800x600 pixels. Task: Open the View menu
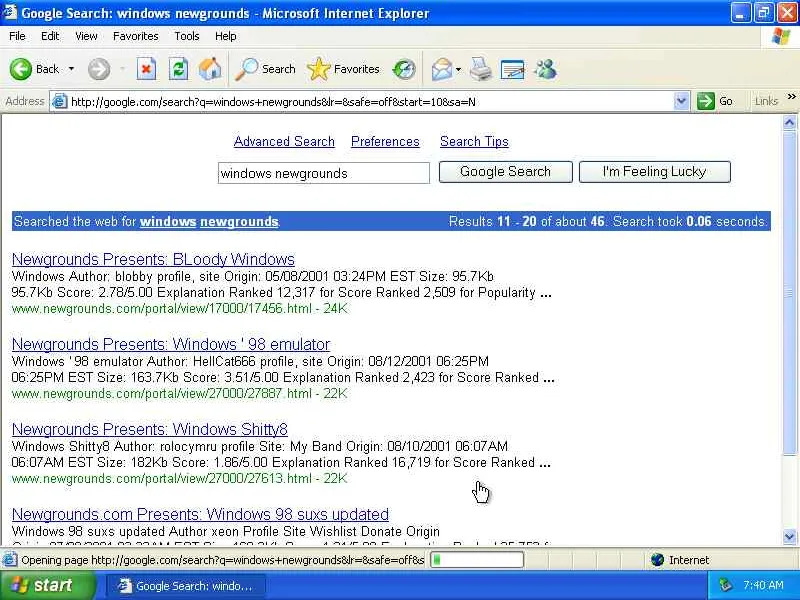(86, 36)
